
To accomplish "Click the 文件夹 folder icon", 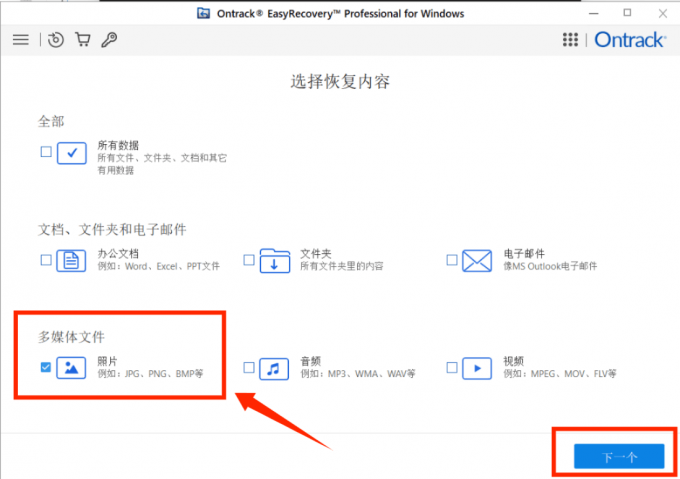I will point(275,261).
